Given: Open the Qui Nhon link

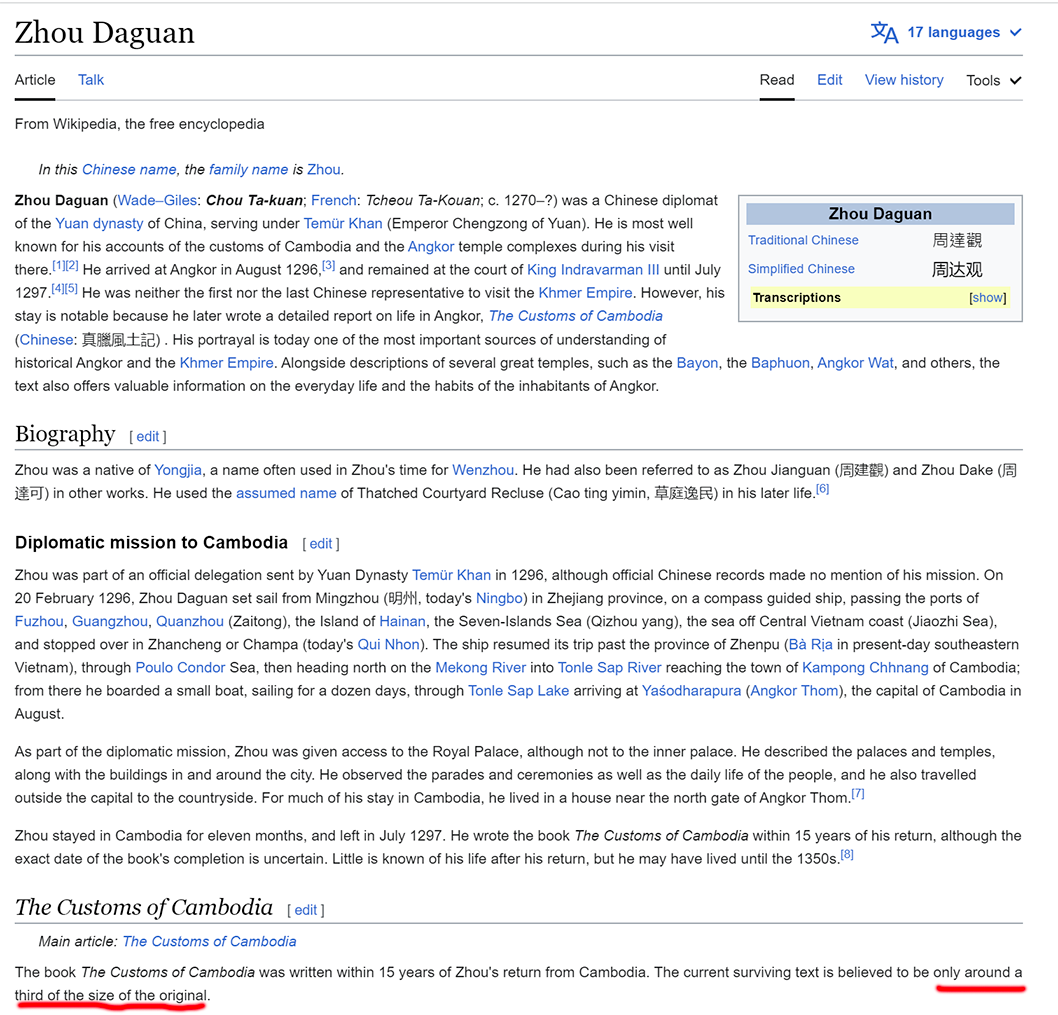Looking at the screenshot, I should (x=389, y=644).
